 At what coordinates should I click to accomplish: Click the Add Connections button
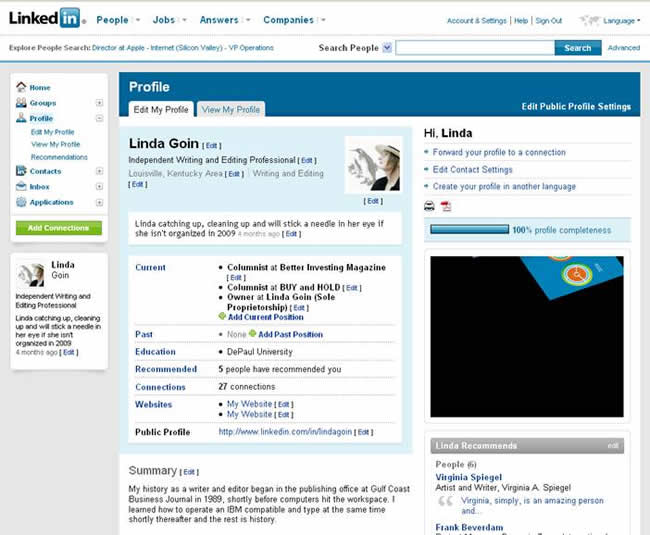58,228
